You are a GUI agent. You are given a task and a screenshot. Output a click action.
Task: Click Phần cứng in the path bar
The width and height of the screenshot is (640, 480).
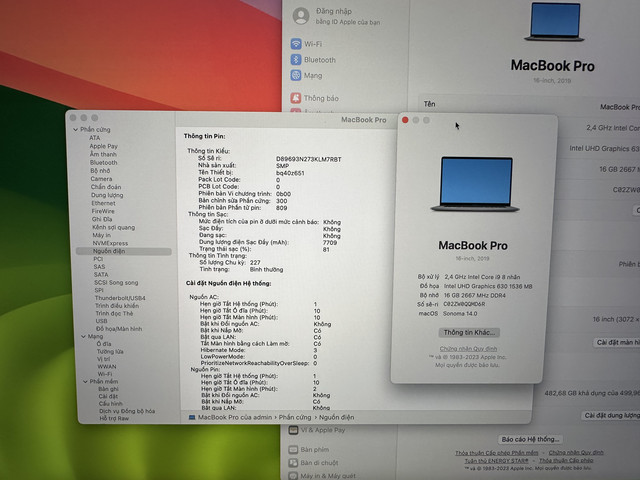click(295, 417)
